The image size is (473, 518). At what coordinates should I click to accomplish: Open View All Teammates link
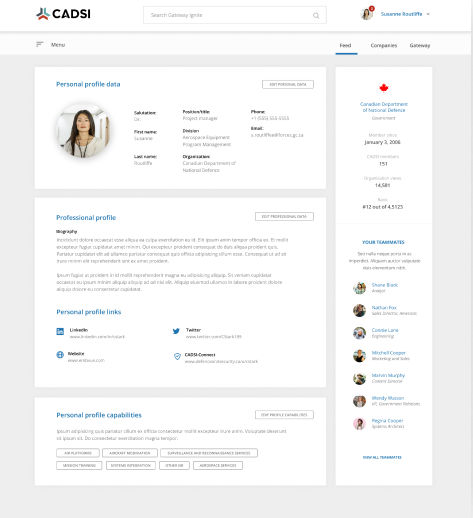click(x=382, y=457)
